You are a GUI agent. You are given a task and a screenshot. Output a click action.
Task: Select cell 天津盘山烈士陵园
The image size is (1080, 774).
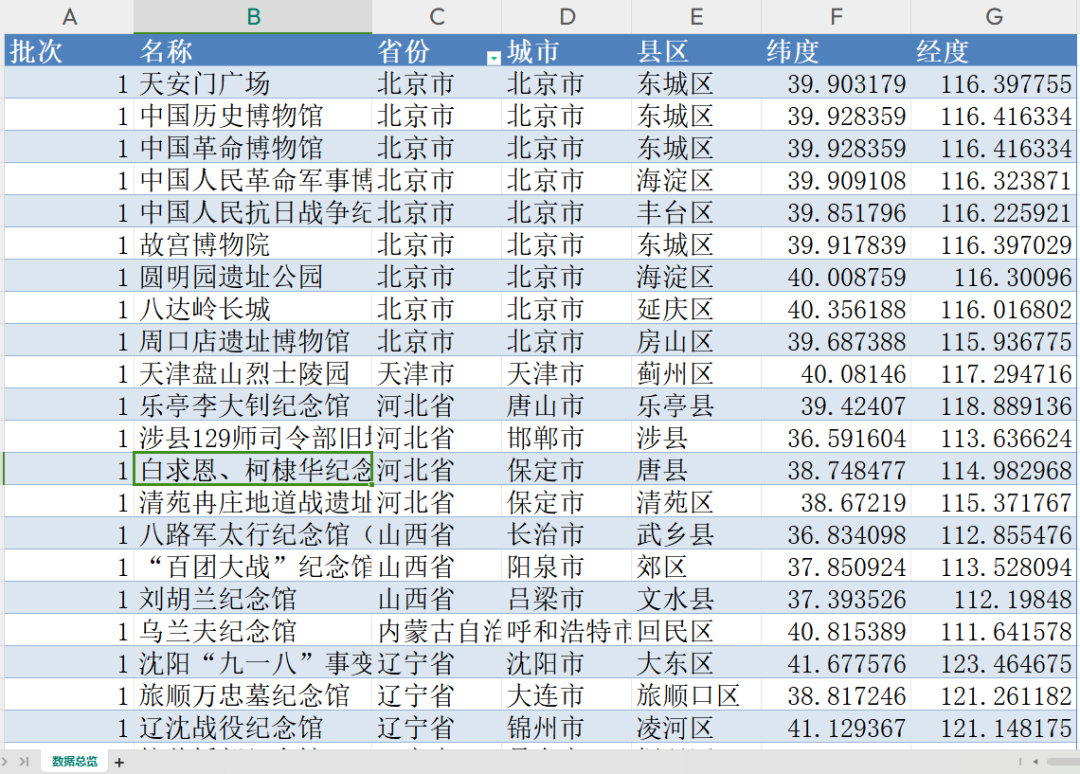253,373
